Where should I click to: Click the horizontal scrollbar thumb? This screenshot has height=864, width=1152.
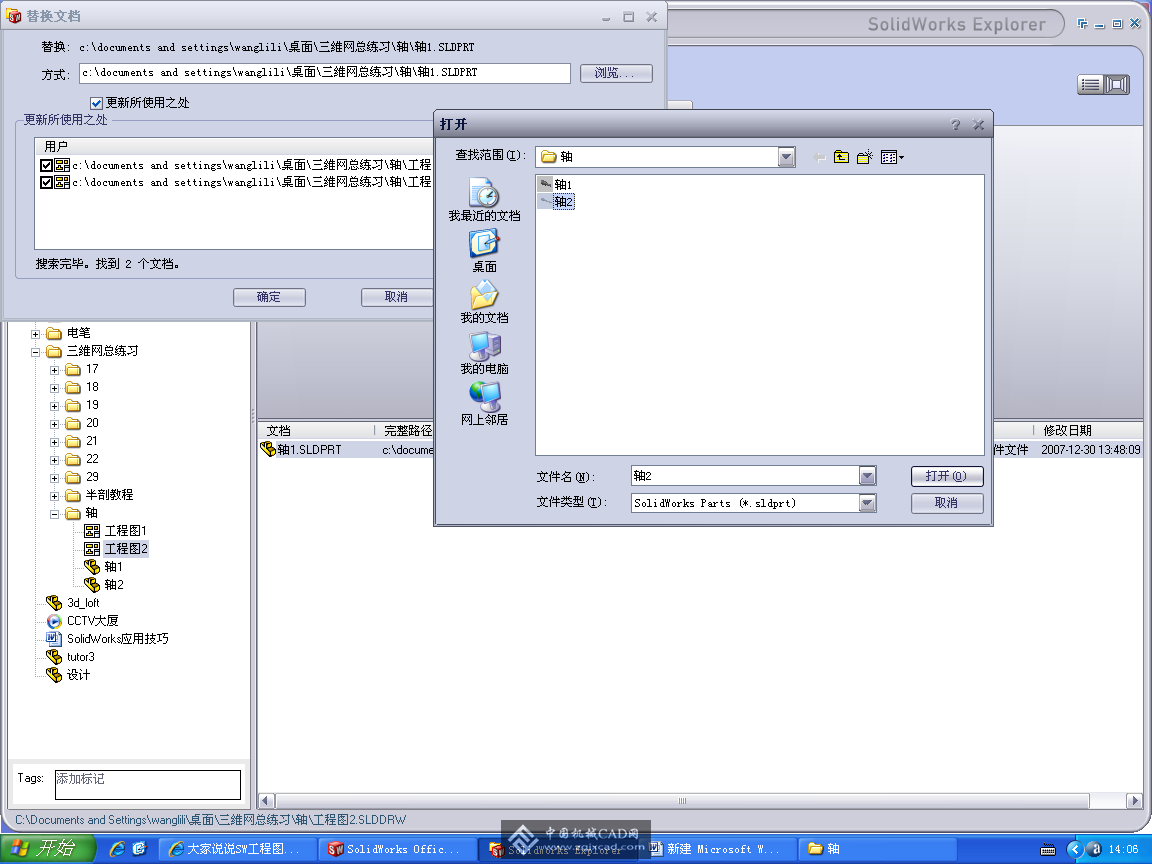point(682,801)
